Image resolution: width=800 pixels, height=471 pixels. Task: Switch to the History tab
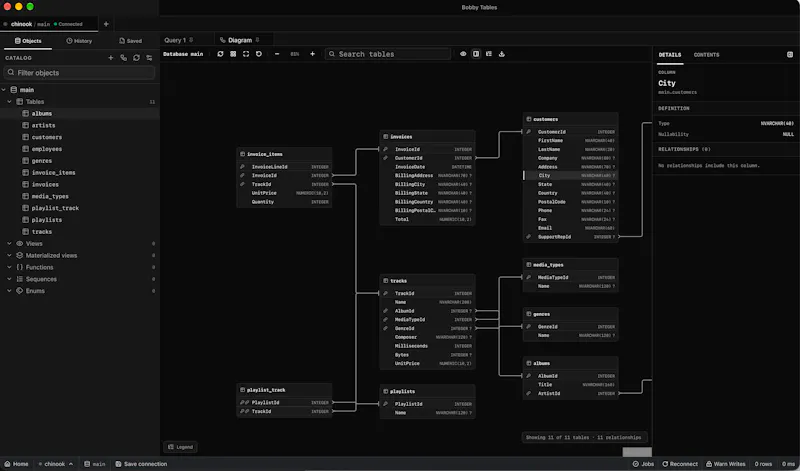(79, 41)
